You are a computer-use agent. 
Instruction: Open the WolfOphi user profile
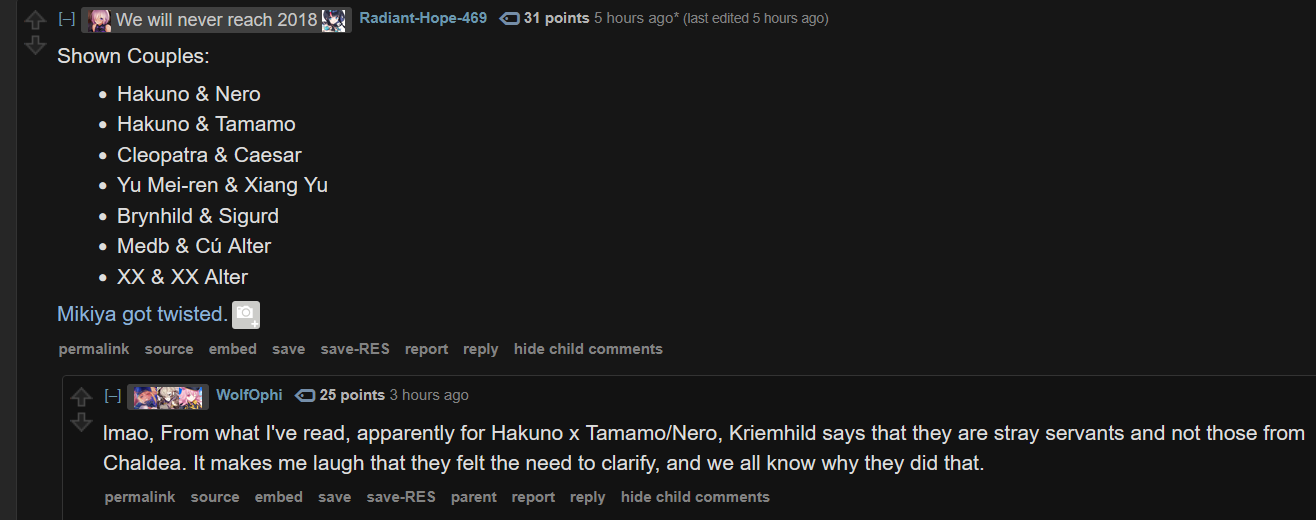(x=249, y=396)
